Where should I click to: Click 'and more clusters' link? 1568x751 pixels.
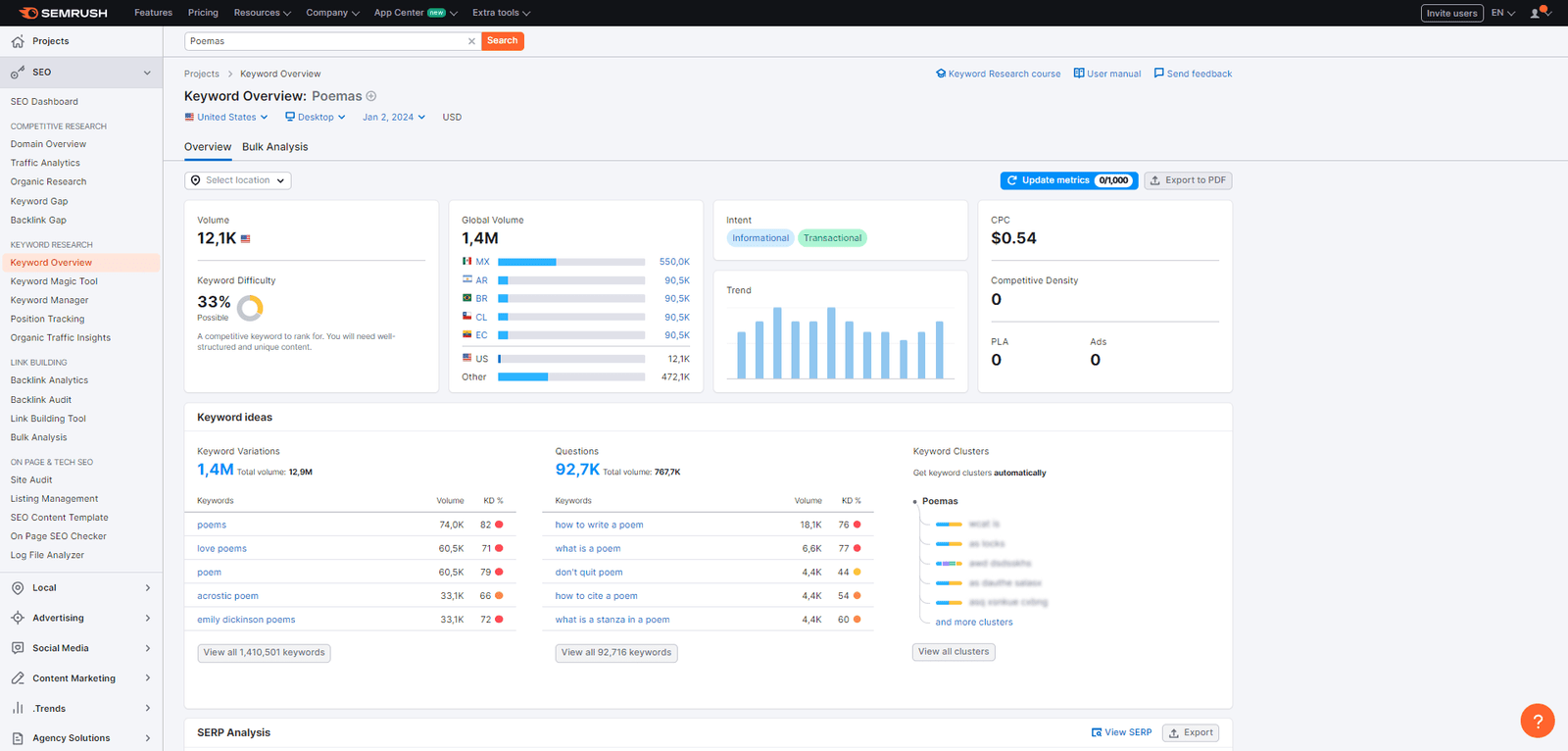point(974,623)
